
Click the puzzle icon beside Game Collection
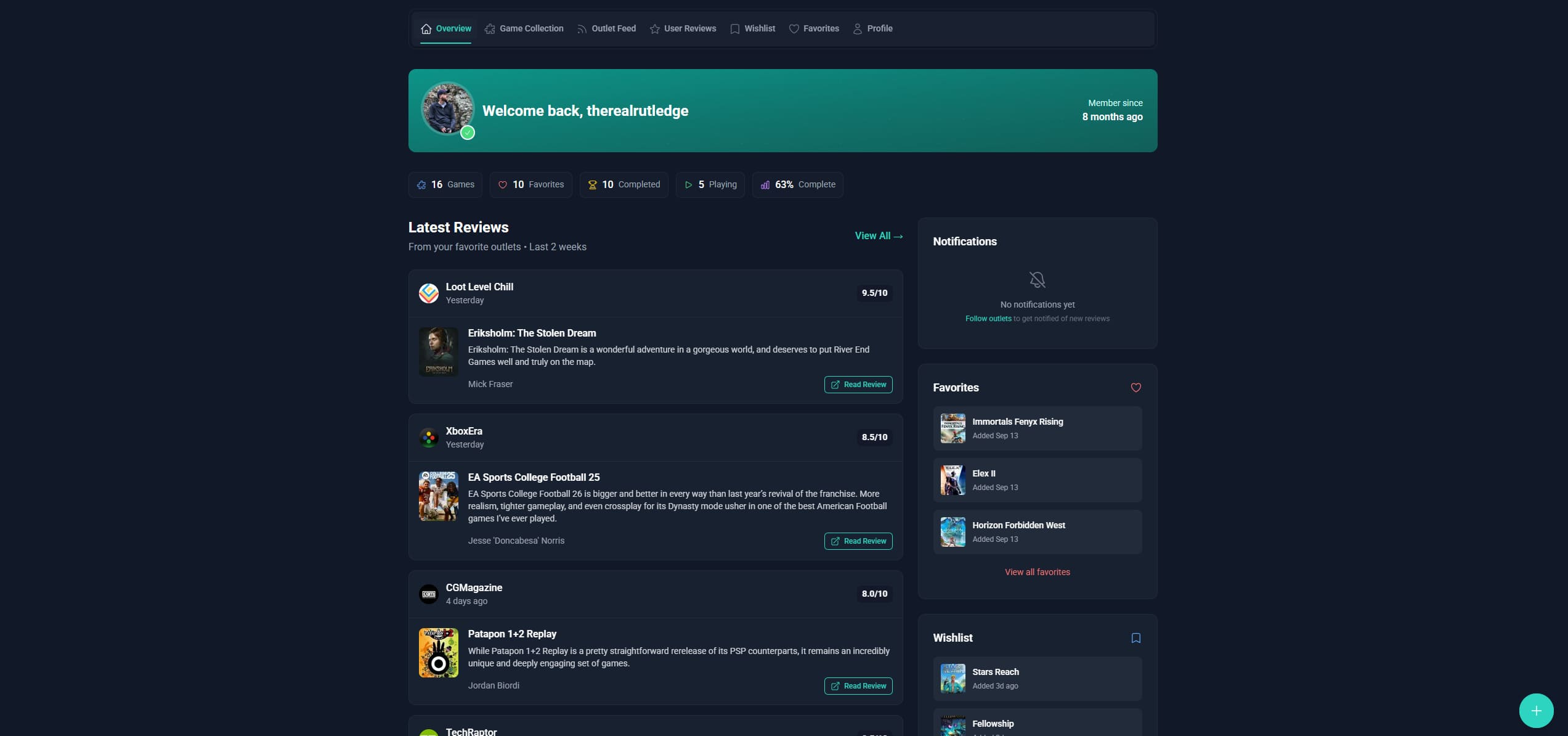490,29
